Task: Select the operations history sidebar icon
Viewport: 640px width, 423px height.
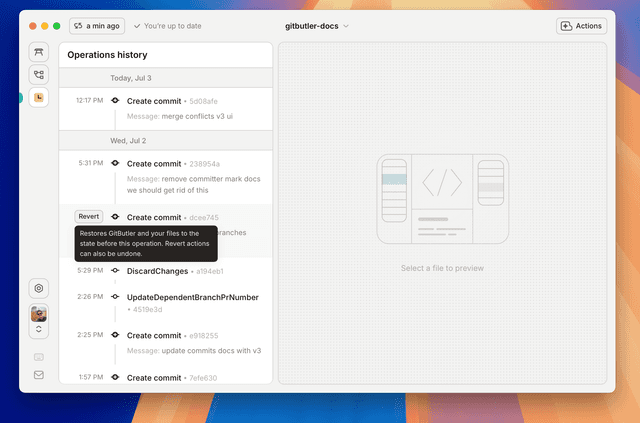Action: tap(39, 97)
